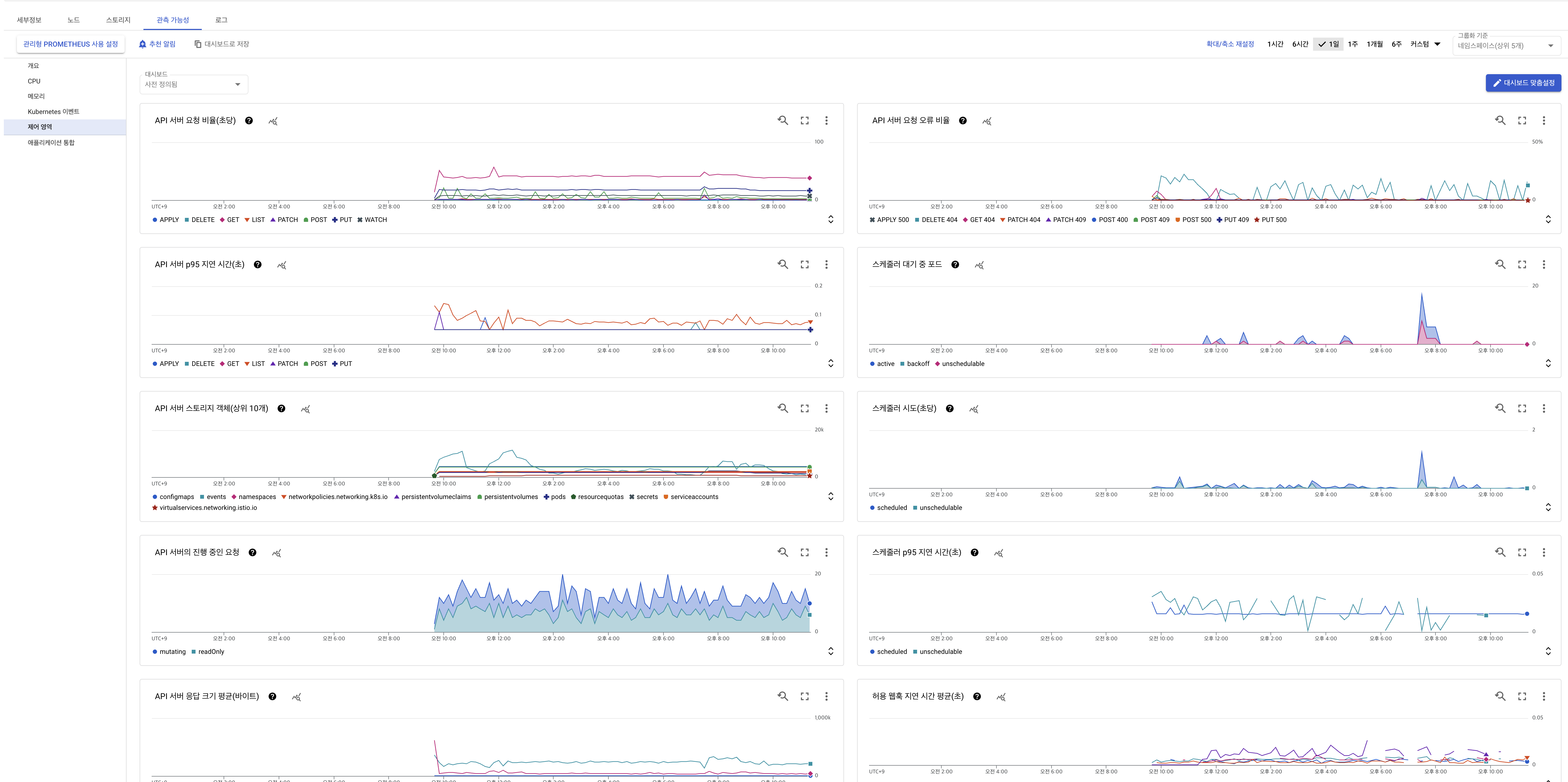This screenshot has width=1568, height=782.
Task: Select the 1주 time range
Action: (x=1353, y=44)
